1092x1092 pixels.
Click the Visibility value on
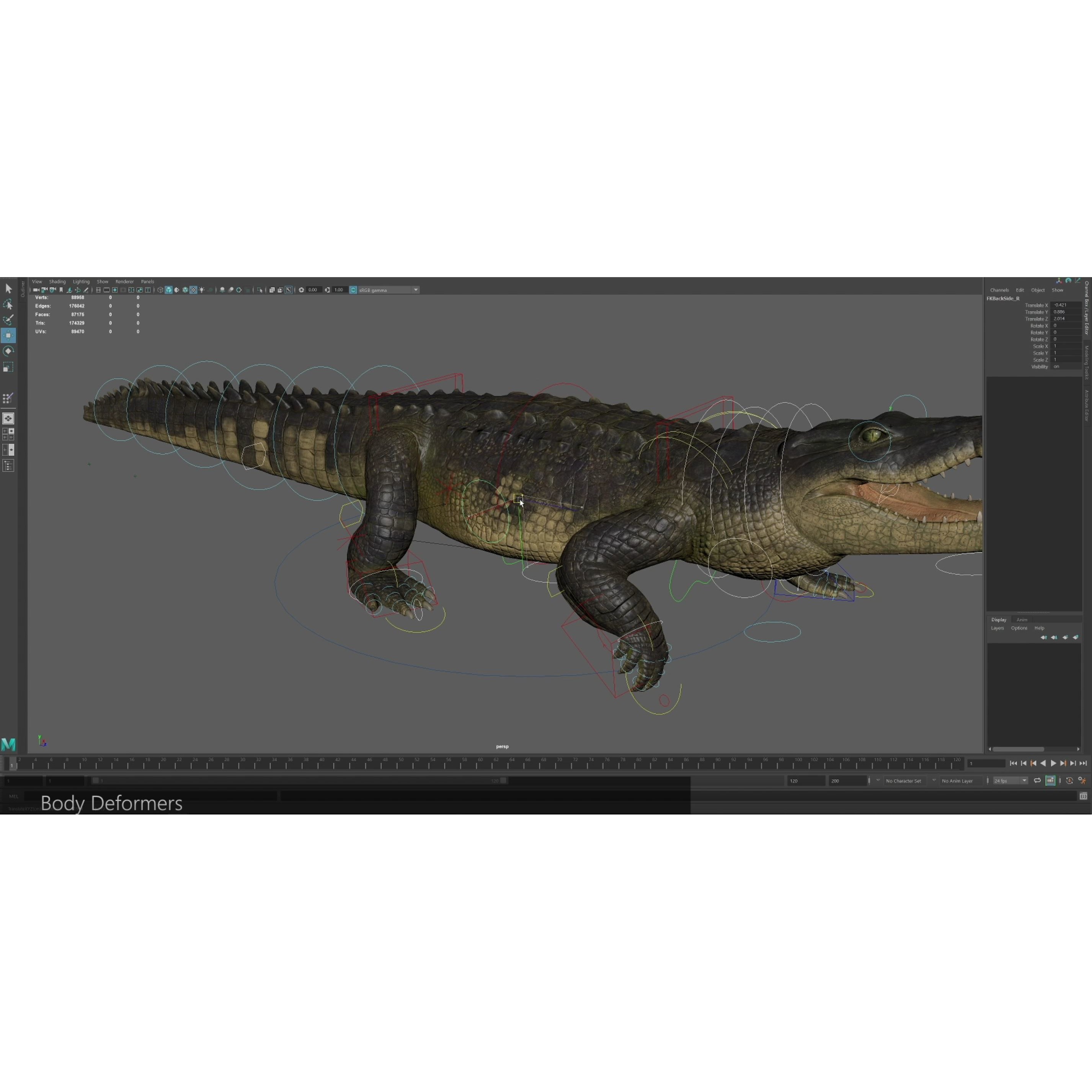[x=1067, y=367]
